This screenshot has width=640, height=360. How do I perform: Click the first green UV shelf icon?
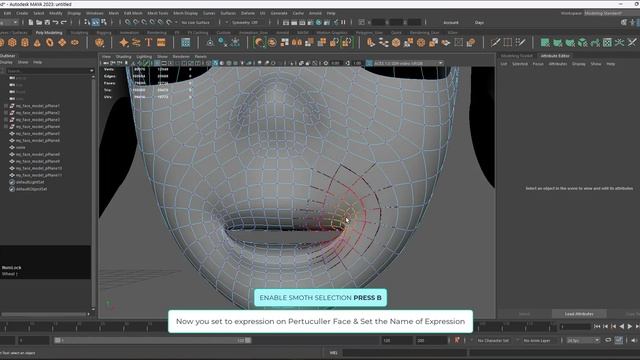[545, 42]
